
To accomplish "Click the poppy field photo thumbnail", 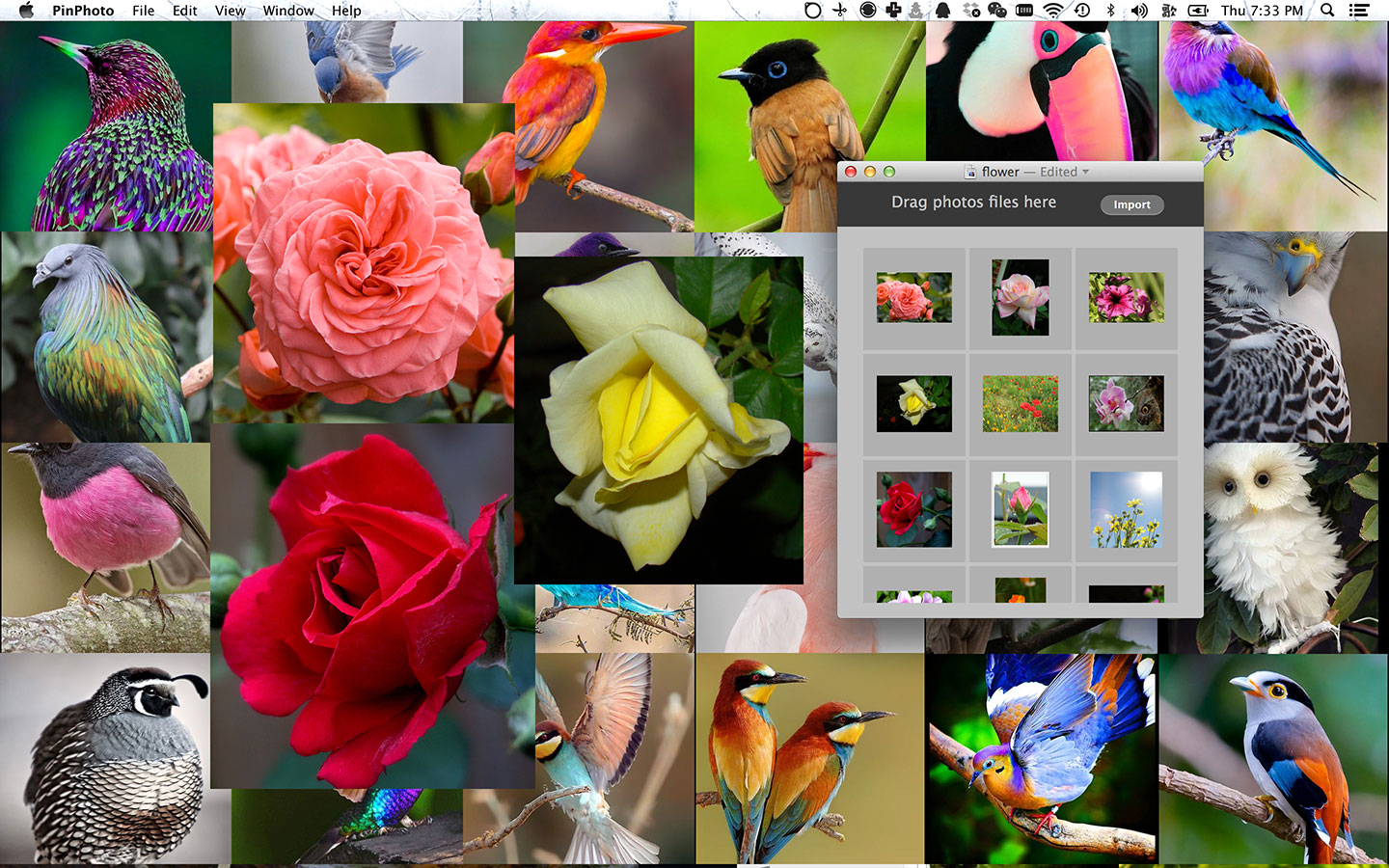I will 1019,403.
